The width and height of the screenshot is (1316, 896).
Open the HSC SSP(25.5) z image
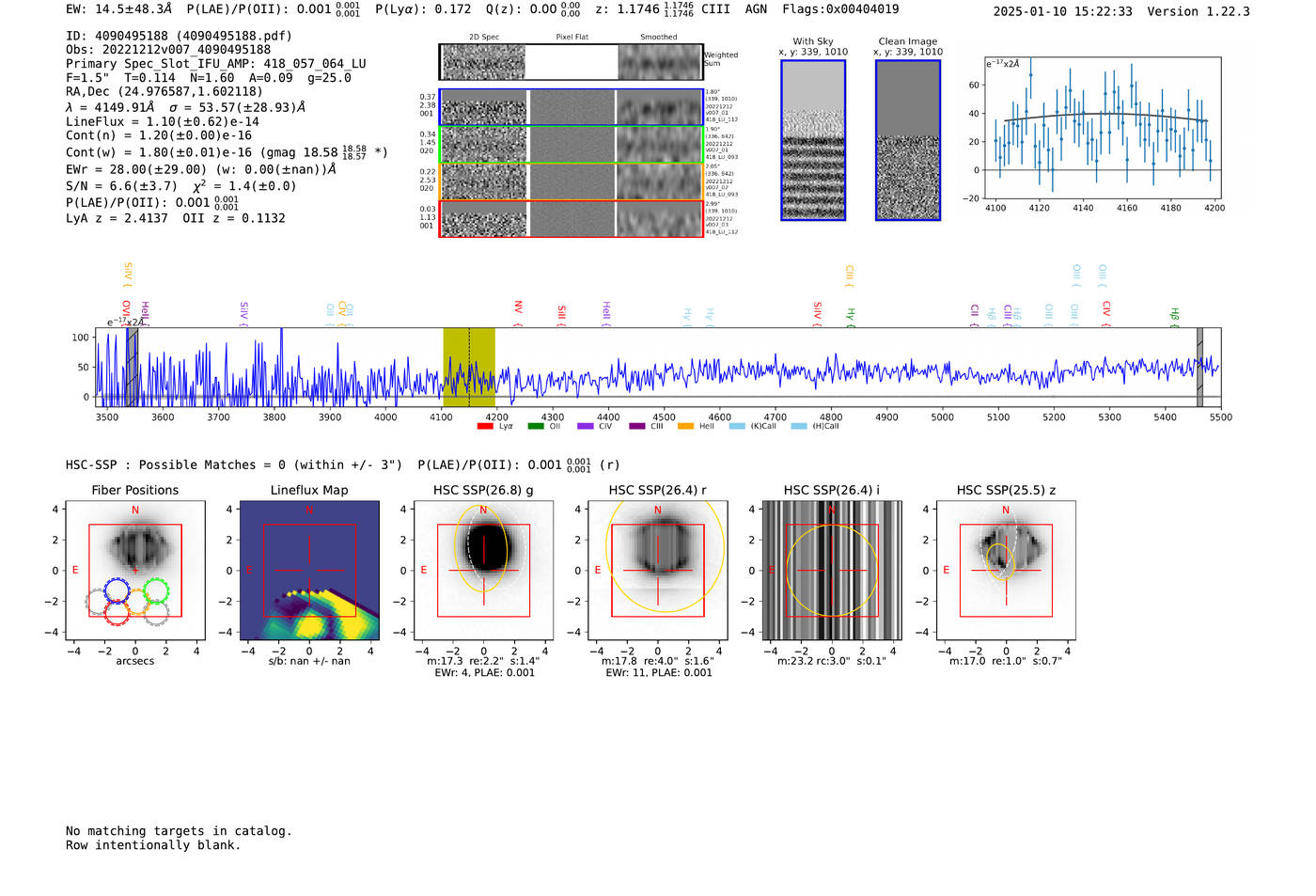click(1006, 571)
